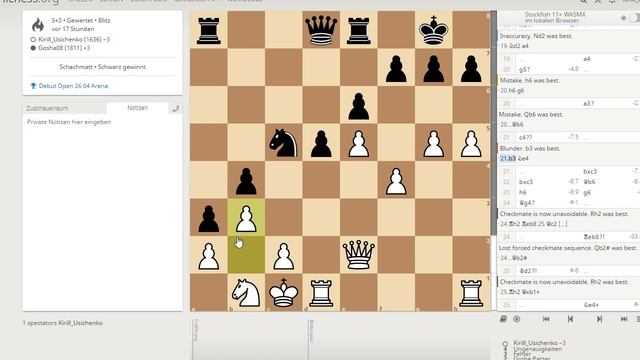The height and width of the screenshot is (360, 640).
Task: Click the black pawn on a3
Action: (x=209, y=218)
